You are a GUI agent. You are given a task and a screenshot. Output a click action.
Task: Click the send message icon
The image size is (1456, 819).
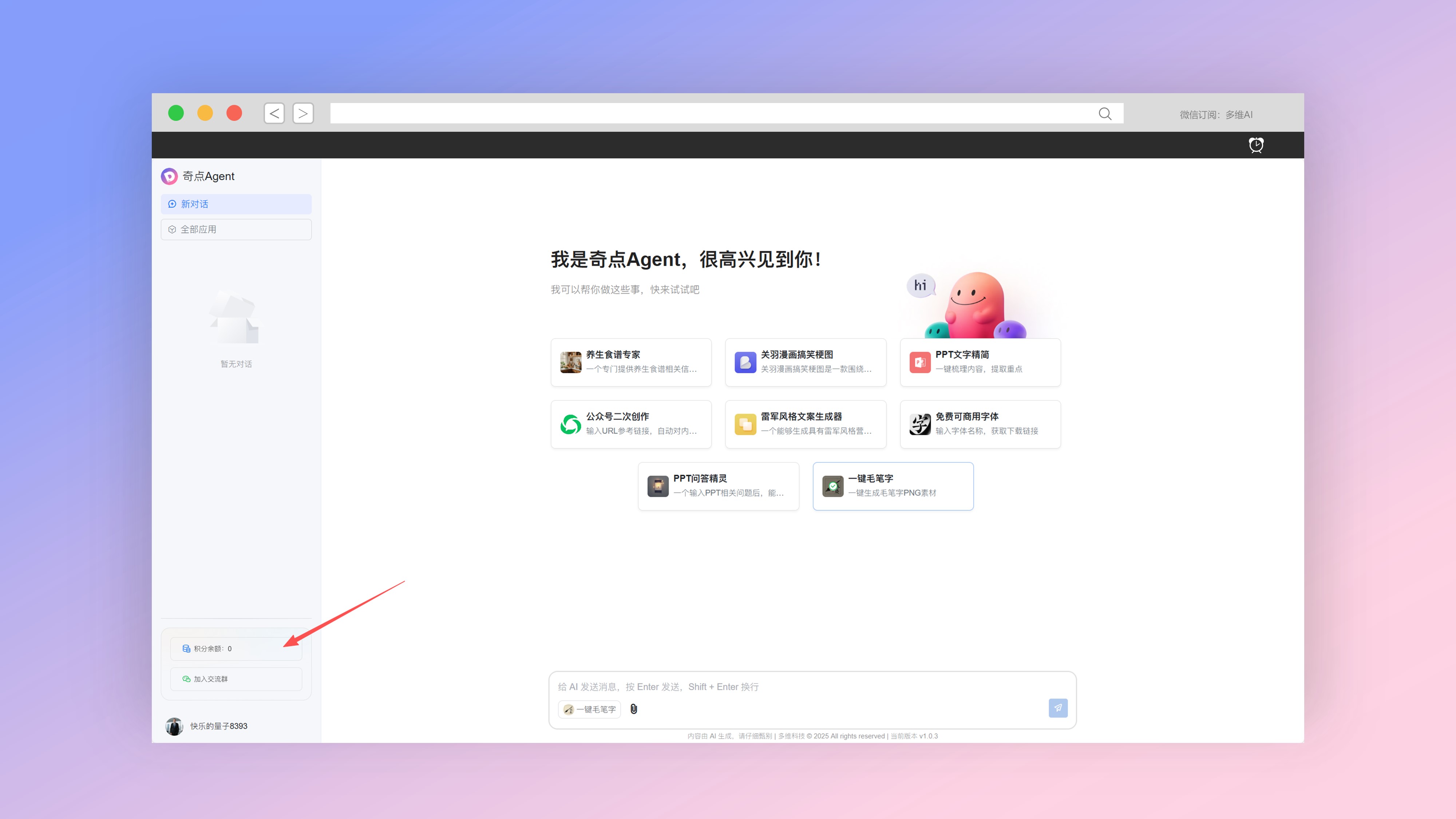(1057, 708)
